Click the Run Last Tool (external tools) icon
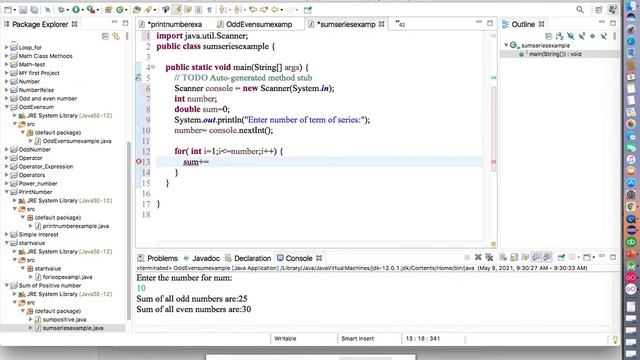The image size is (640, 360). click(91, 9)
